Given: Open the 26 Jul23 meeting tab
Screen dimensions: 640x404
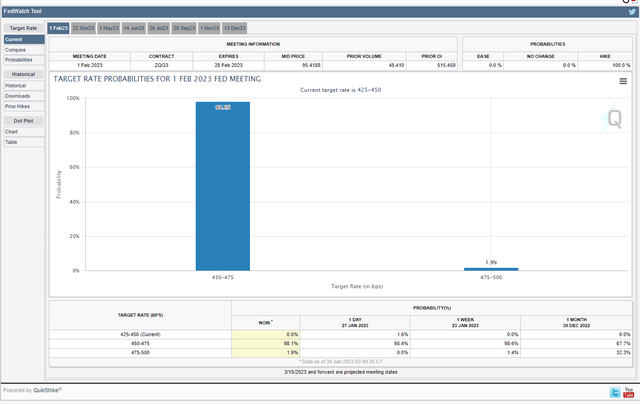Looking at the screenshot, I should click(x=158, y=28).
